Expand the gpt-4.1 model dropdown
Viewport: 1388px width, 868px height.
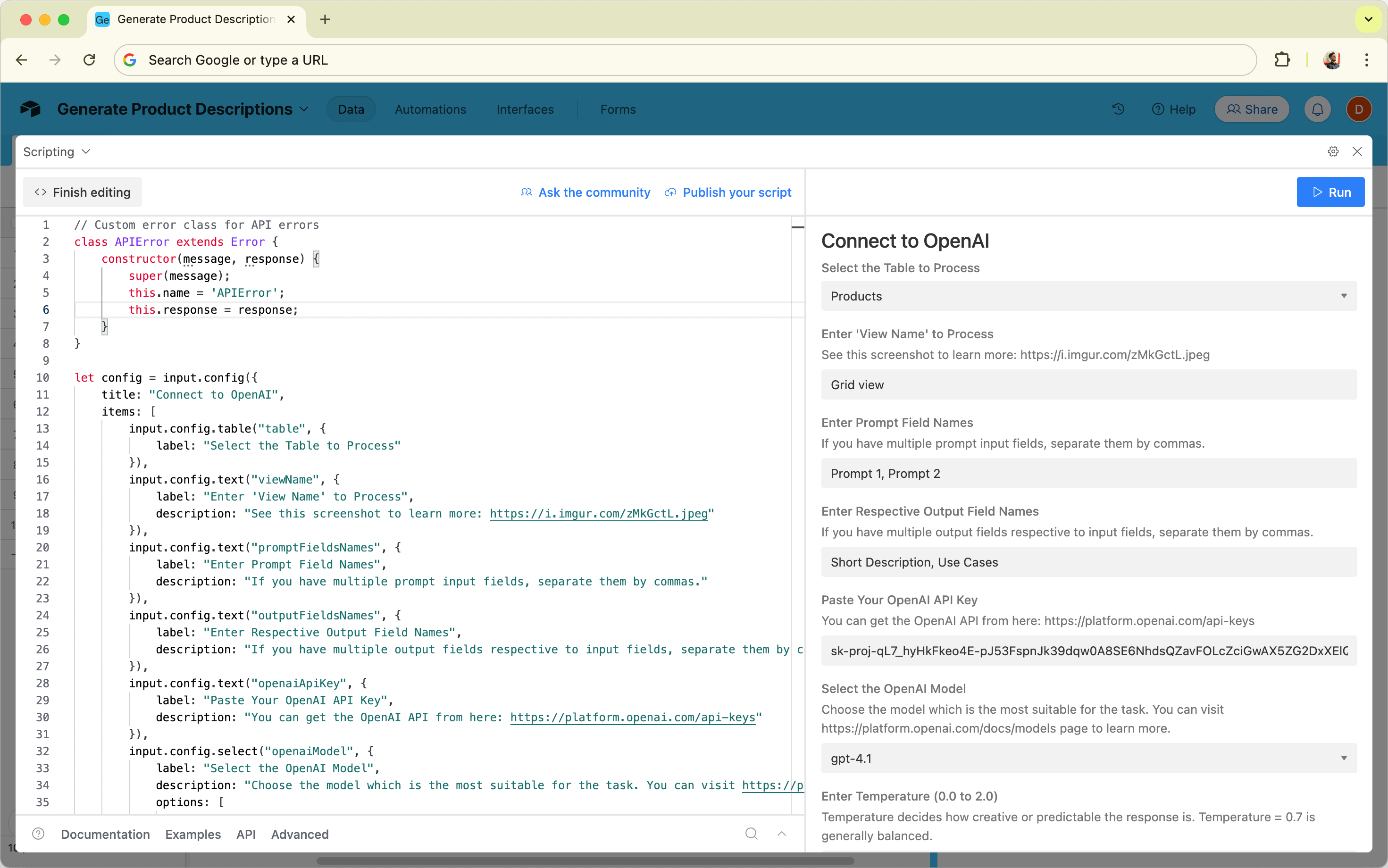click(1088, 759)
